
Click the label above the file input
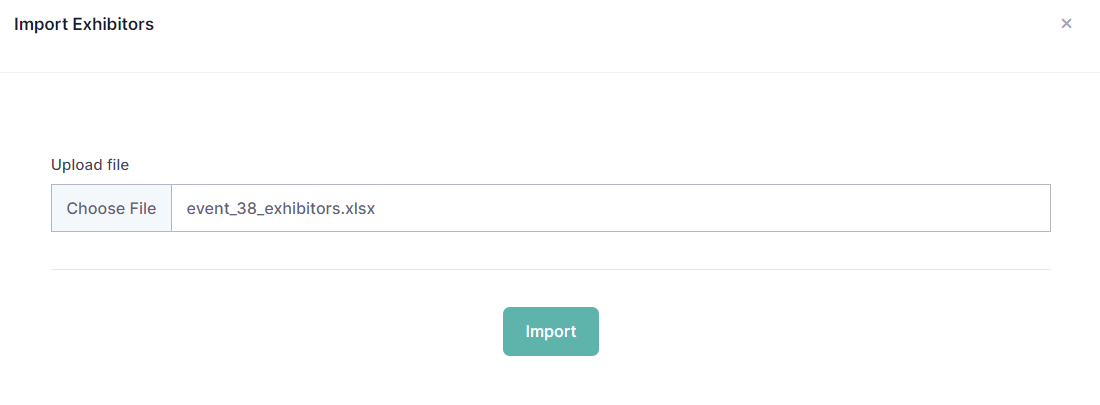pyautogui.click(x=90, y=164)
